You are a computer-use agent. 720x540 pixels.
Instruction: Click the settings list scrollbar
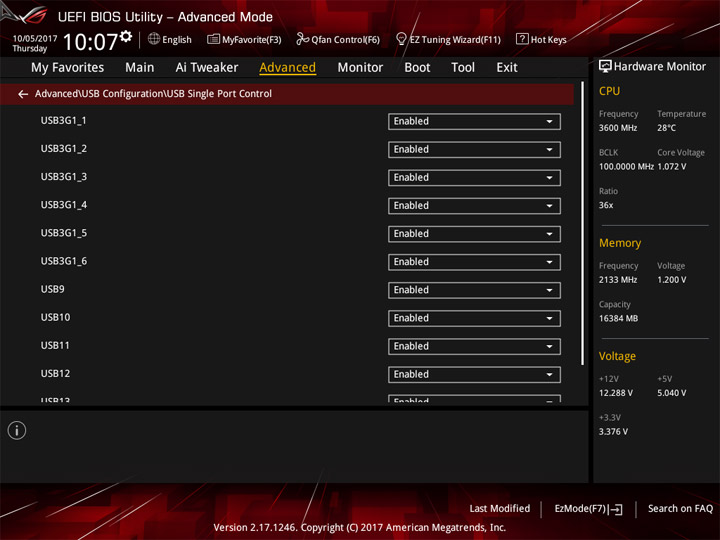pos(583,224)
